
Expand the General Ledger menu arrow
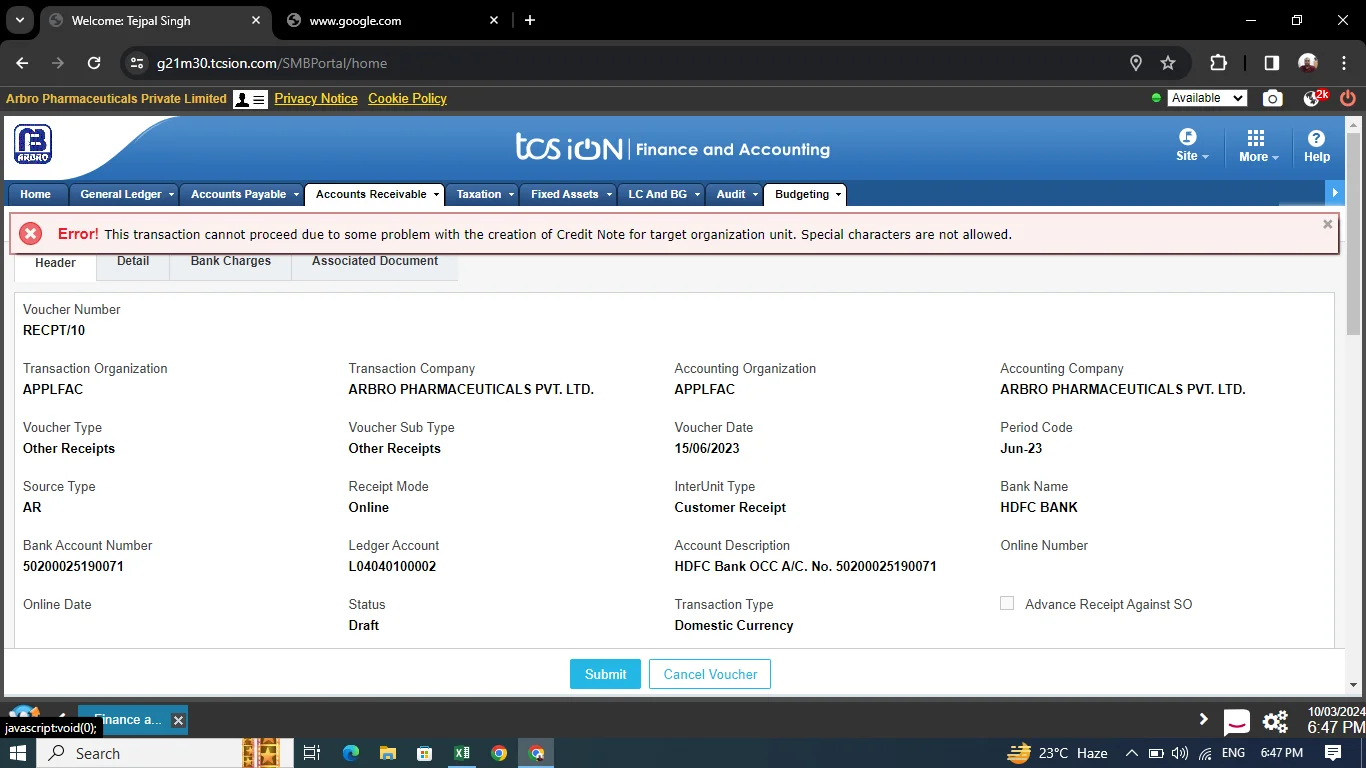[x=171, y=195]
